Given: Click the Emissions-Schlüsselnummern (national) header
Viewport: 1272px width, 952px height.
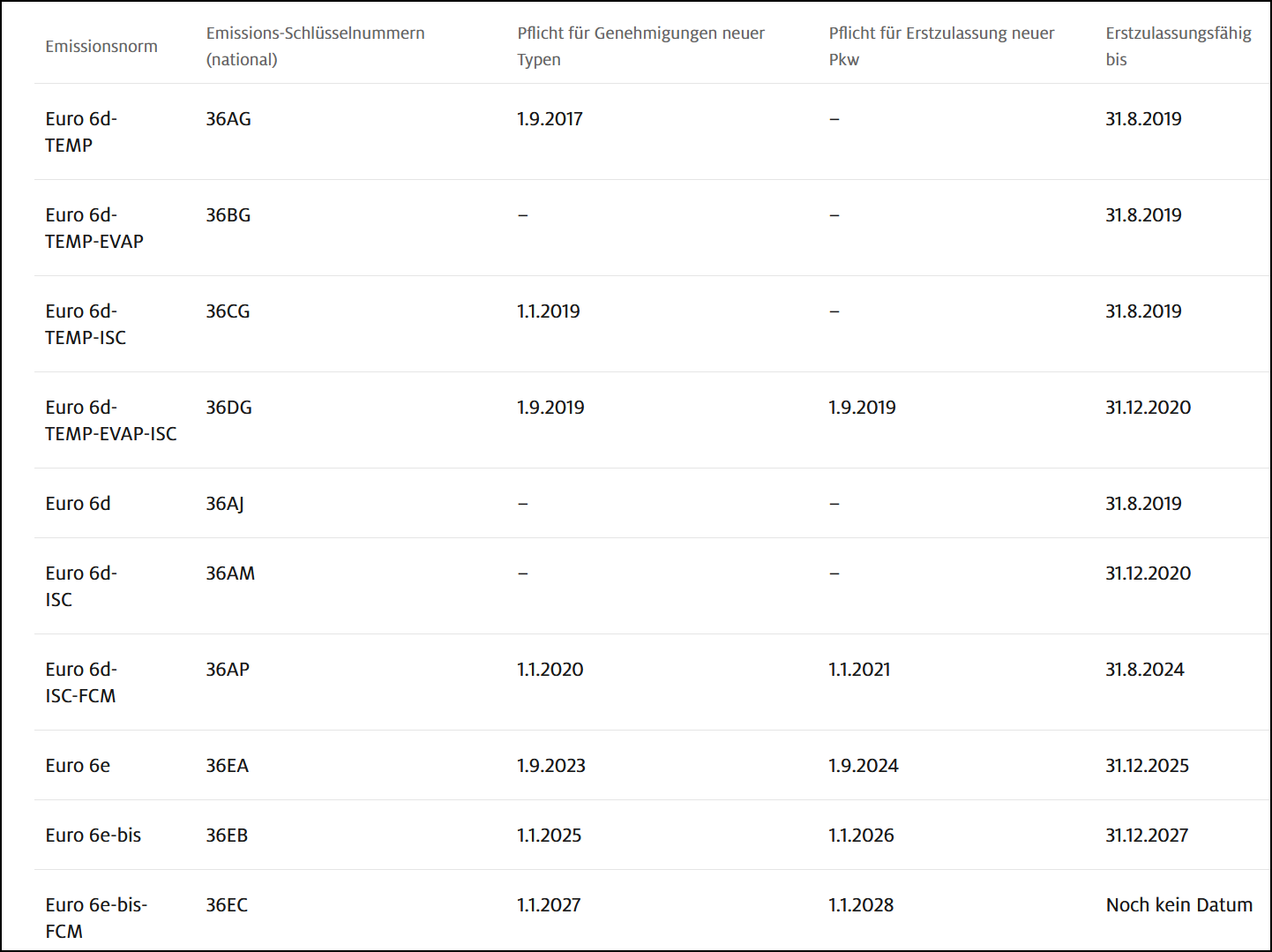Looking at the screenshot, I should (315, 46).
